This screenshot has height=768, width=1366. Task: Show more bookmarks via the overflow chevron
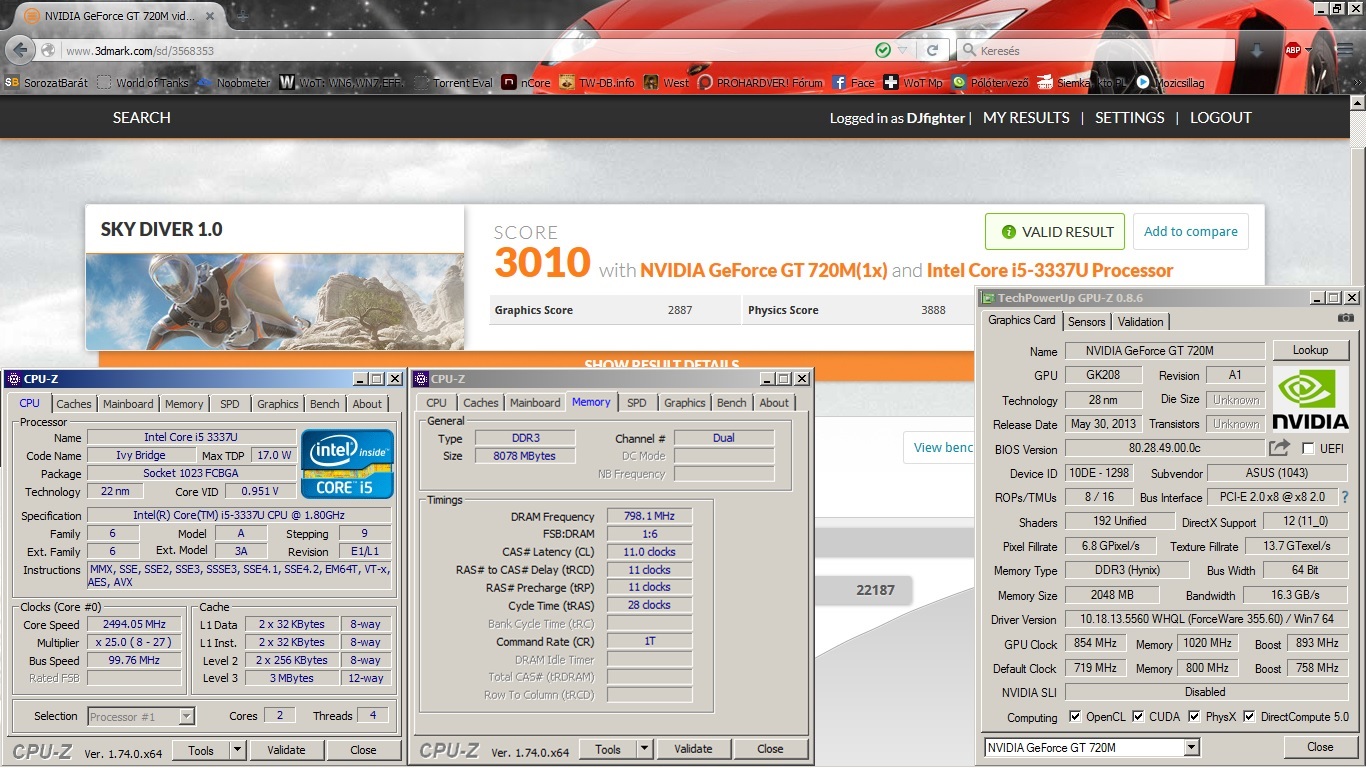[1356, 83]
